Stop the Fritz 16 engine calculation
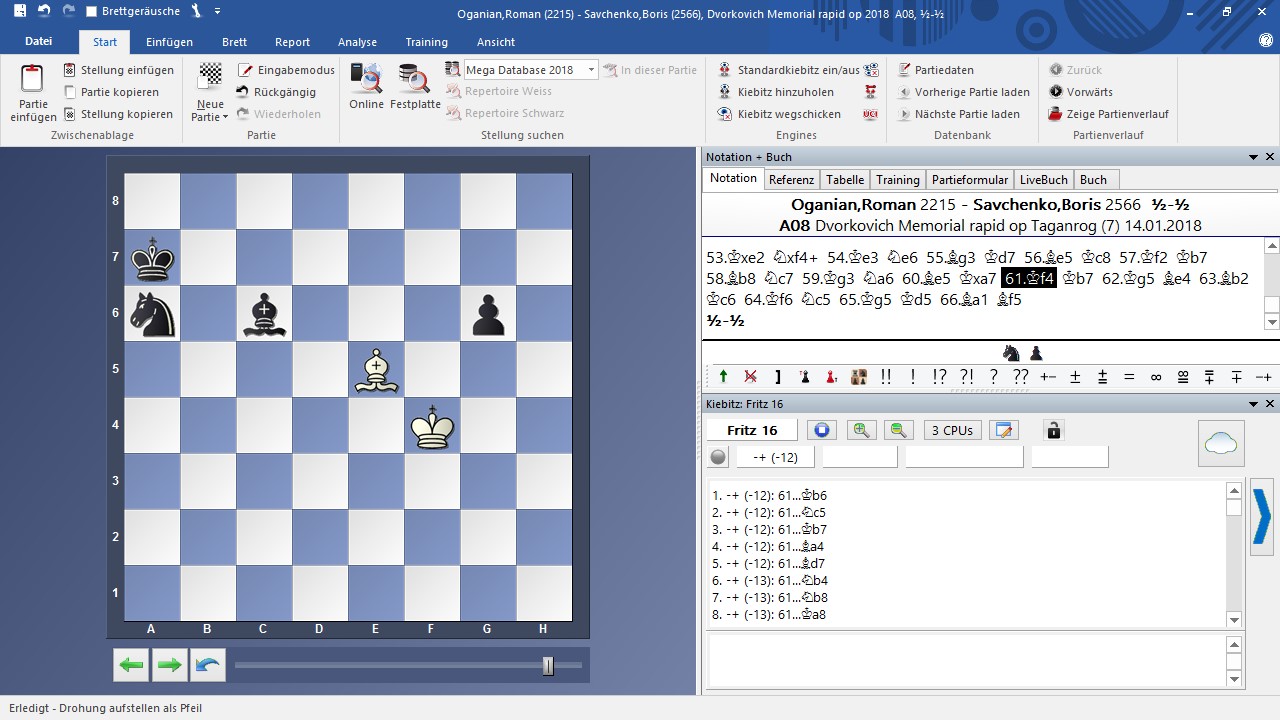Image resolution: width=1280 pixels, height=720 pixels. [821, 430]
